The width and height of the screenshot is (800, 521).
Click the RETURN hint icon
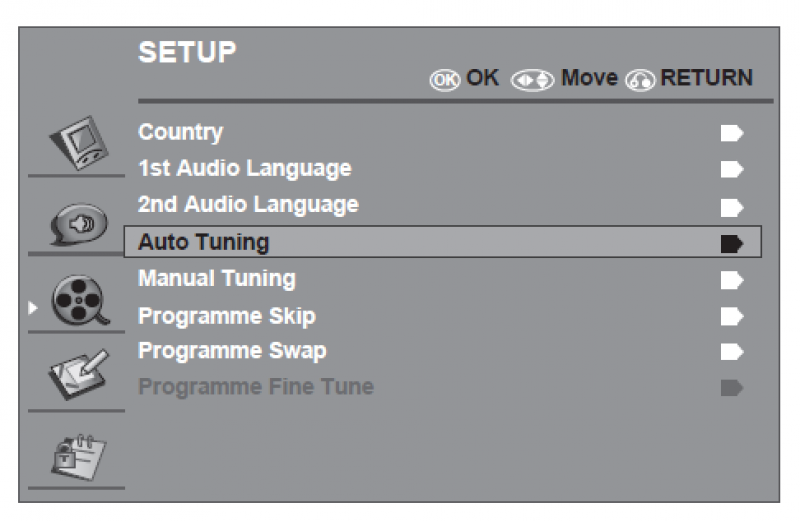[637, 78]
